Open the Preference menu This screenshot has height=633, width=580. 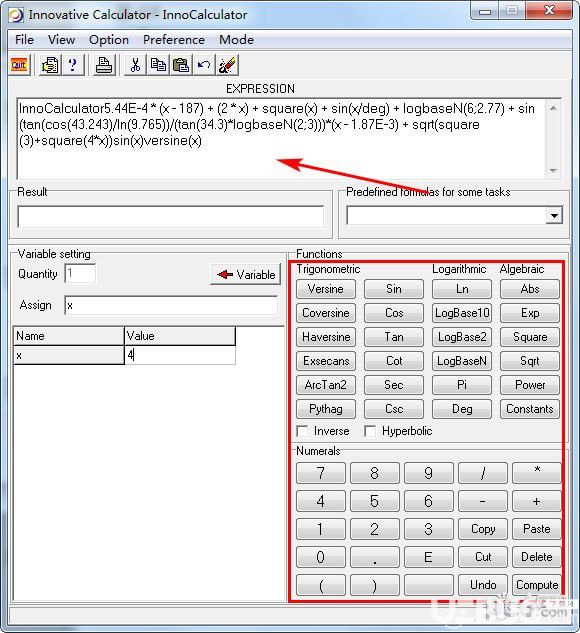(174, 40)
